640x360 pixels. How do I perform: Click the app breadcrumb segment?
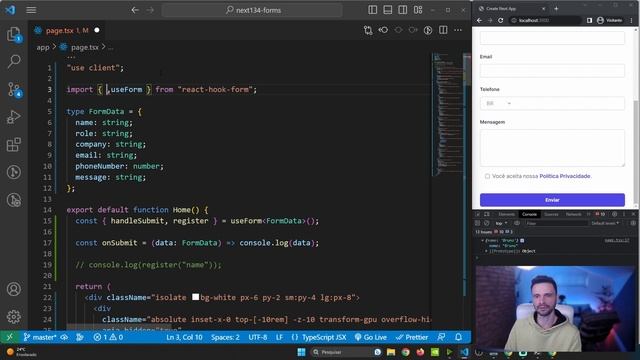click(43, 47)
